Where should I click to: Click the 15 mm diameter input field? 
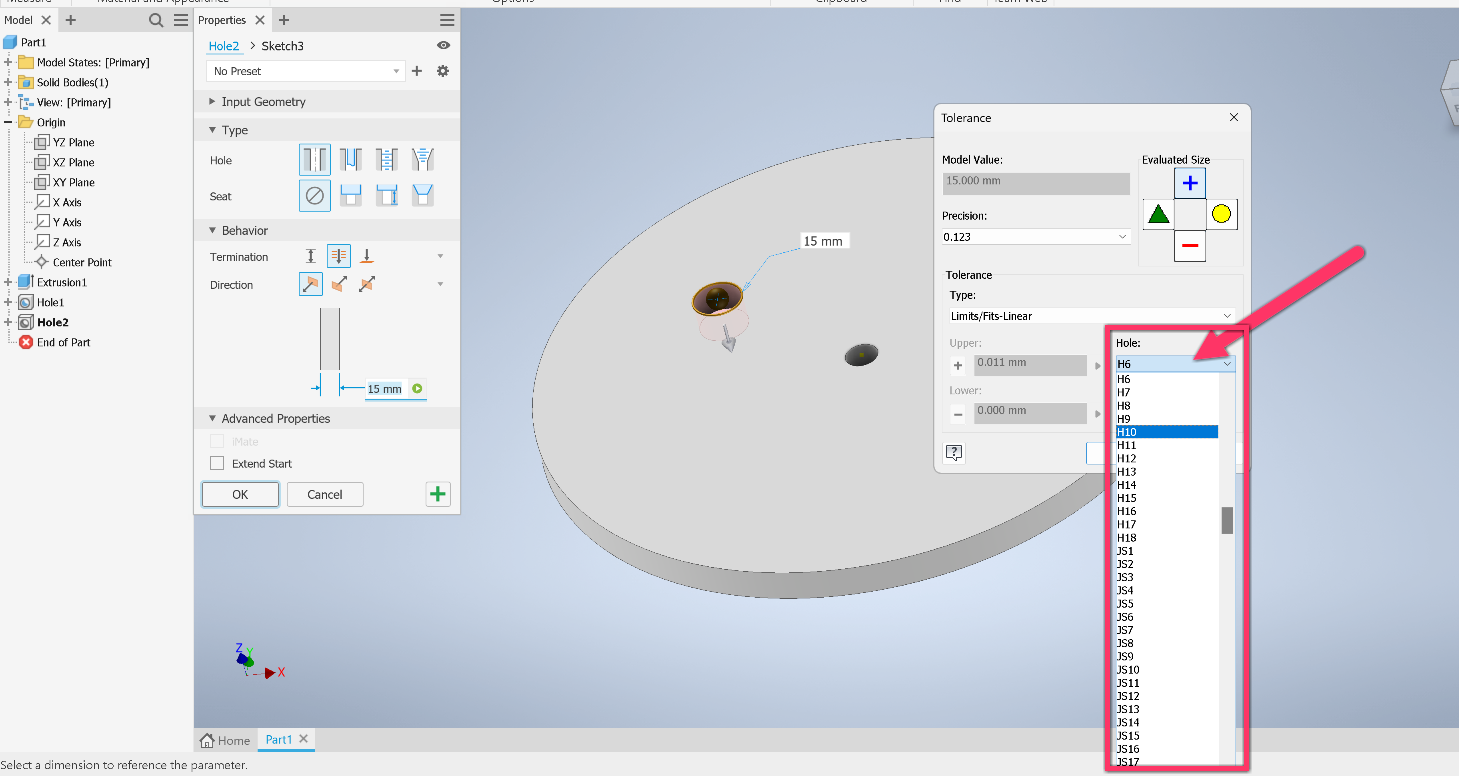click(385, 389)
